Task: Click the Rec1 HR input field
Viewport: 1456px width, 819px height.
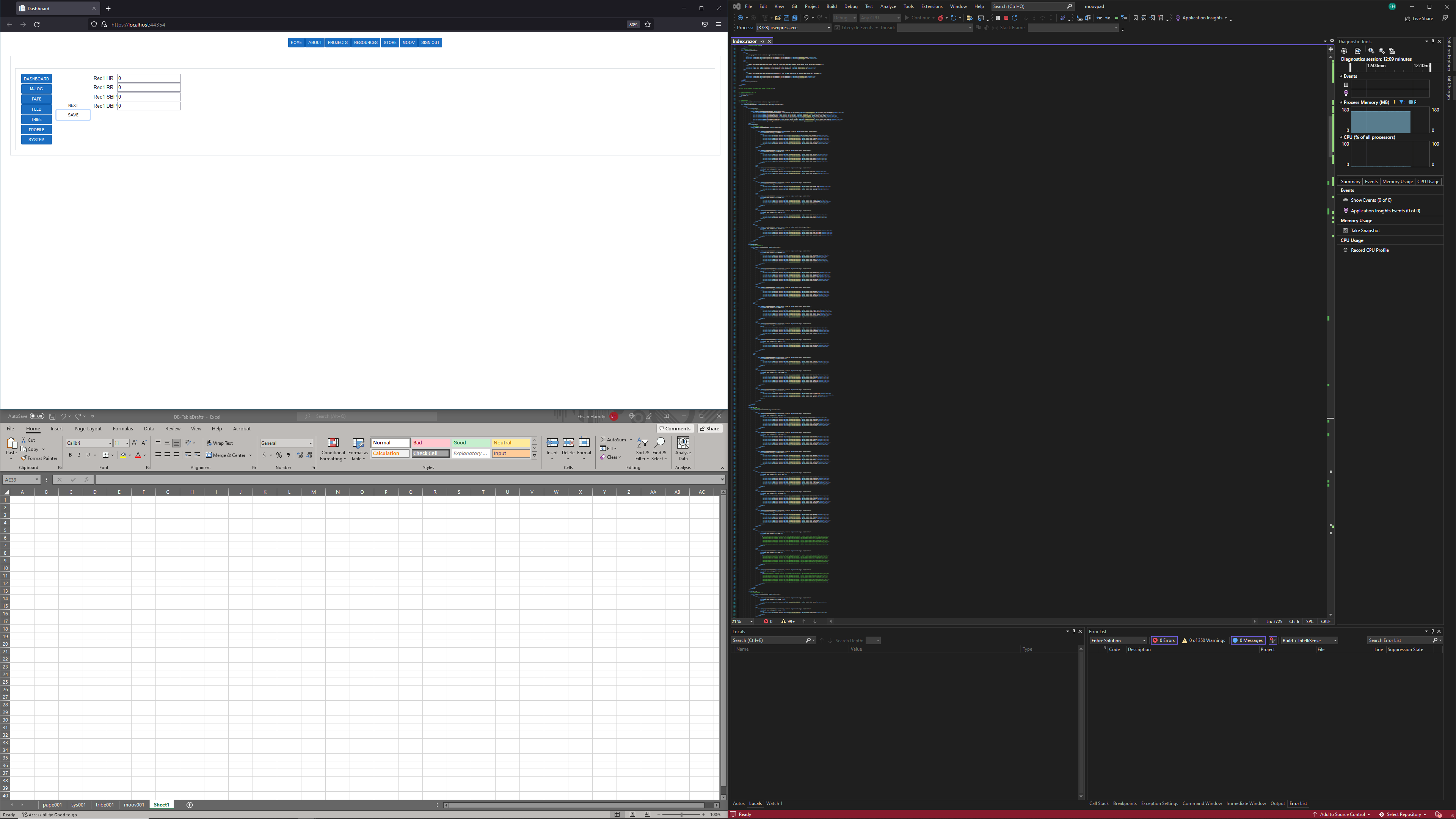Action: [x=149, y=78]
